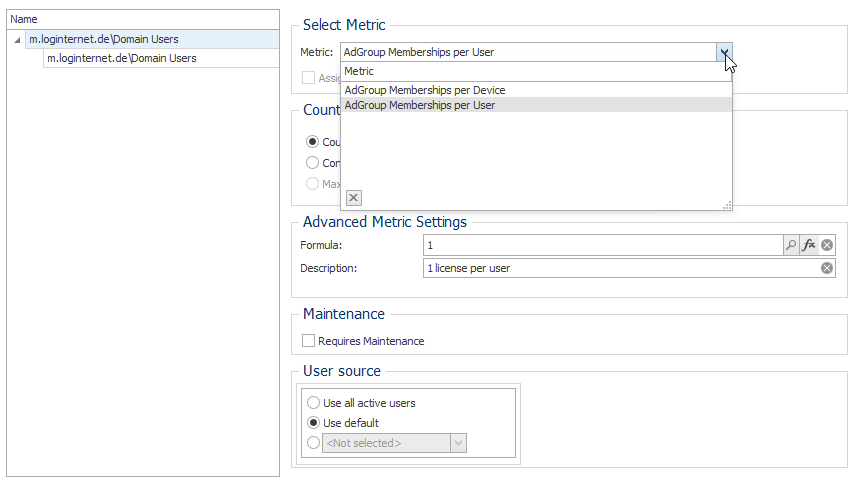Toggle the partially hidden Assi… checkbox

coord(309,78)
